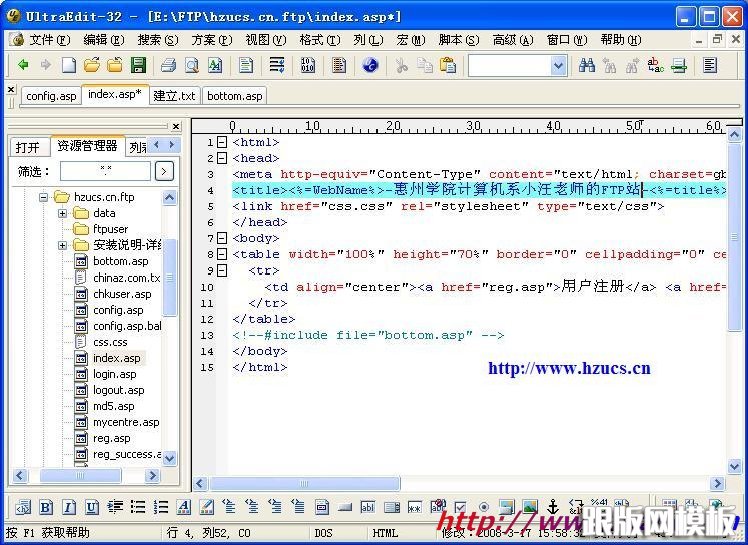This screenshot has width=748, height=545.
Task: Select css.css in the file tree
Action: [x=110, y=342]
